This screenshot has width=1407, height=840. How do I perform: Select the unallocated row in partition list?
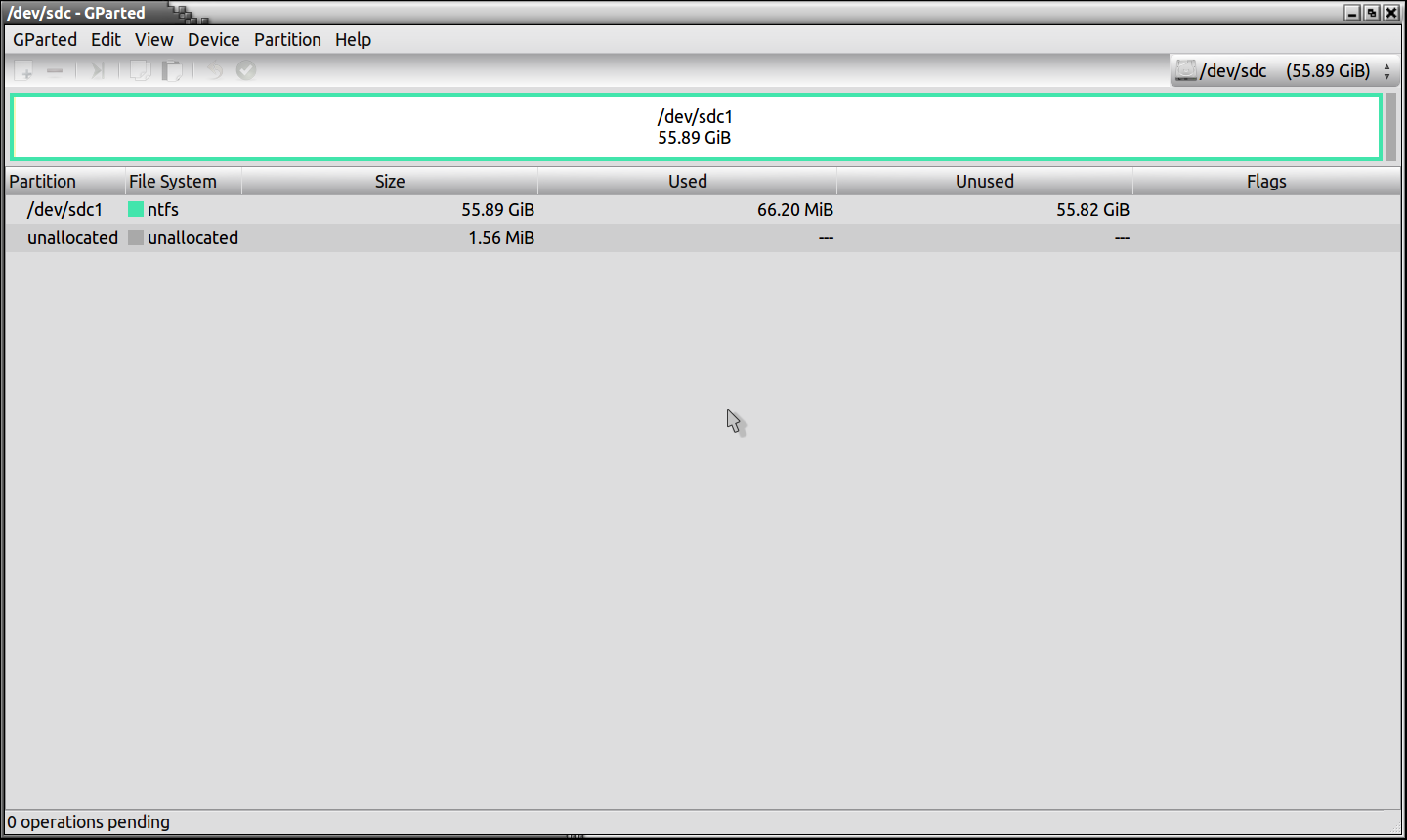[72, 238]
